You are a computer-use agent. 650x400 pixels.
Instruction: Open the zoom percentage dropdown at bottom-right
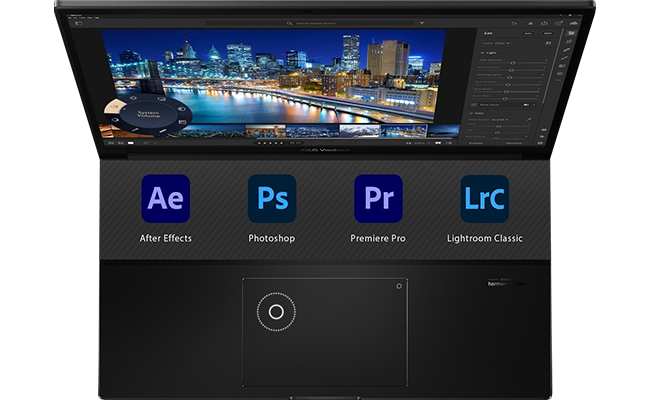[423, 143]
